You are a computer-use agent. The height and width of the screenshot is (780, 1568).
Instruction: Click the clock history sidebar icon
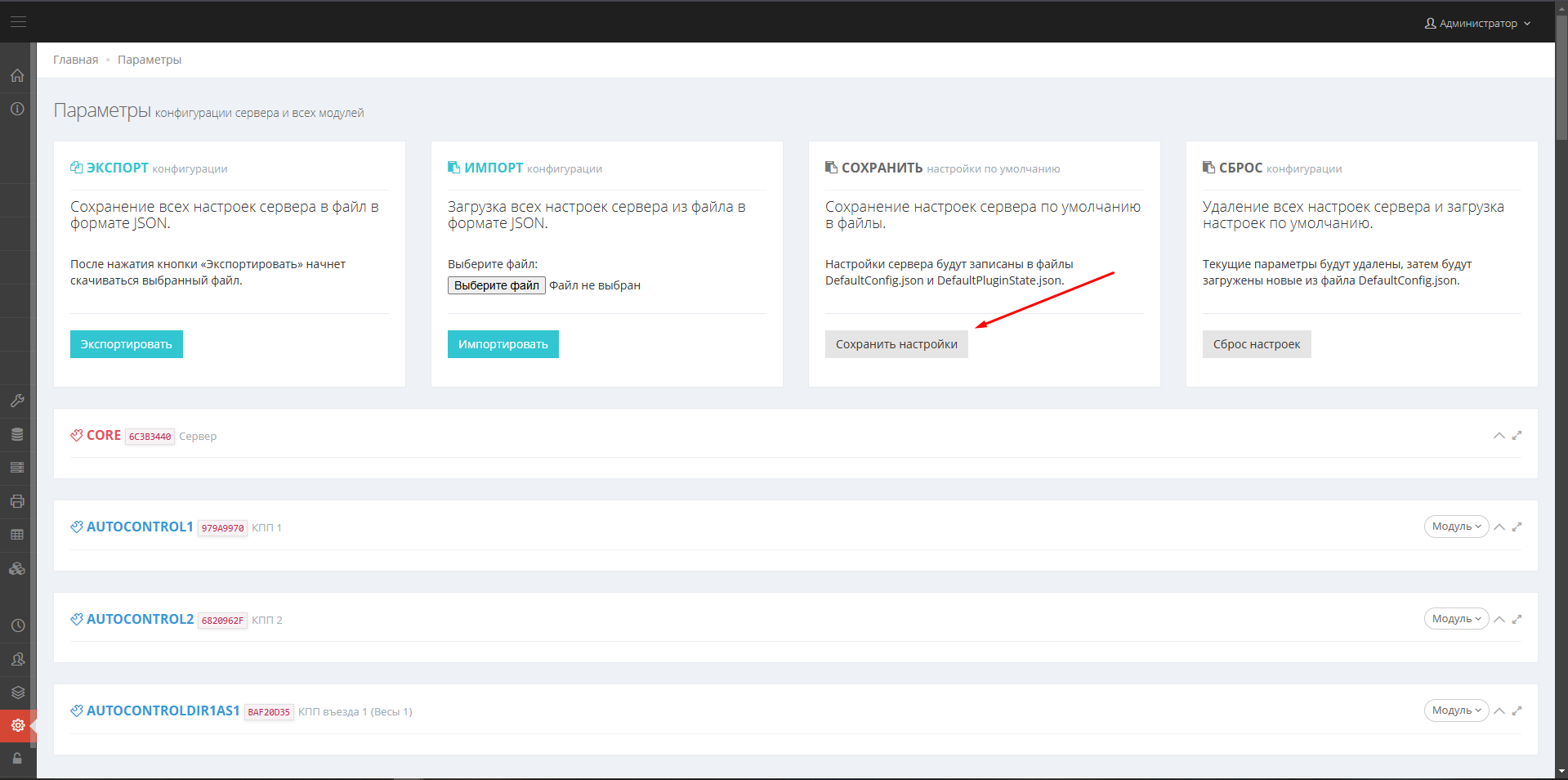coord(17,625)
